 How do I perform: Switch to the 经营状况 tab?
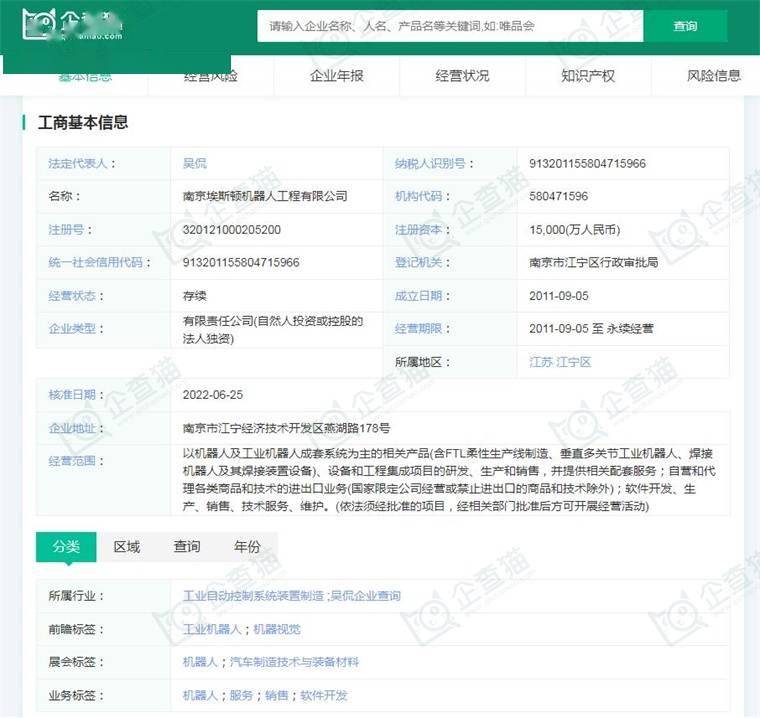(x=462, y=76)
